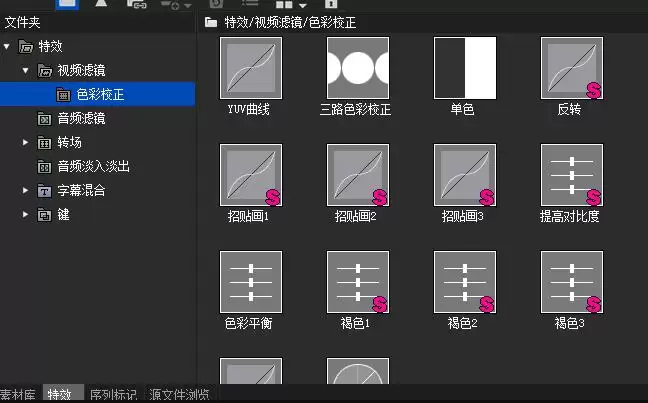
Task: Select the 招贴画3 preset effect
Action: (465, 175)
